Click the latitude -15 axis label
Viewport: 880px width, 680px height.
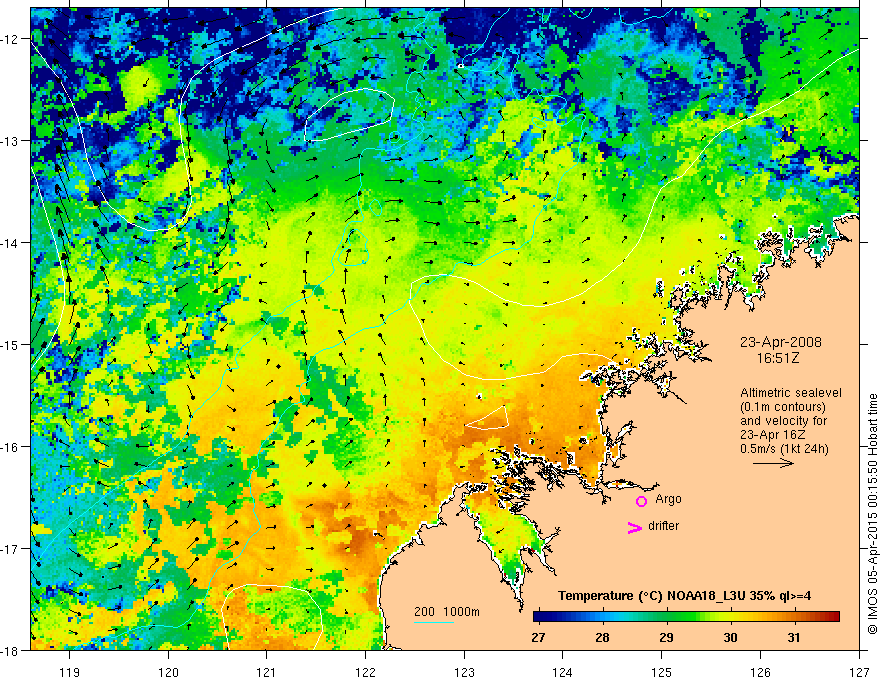10,344
